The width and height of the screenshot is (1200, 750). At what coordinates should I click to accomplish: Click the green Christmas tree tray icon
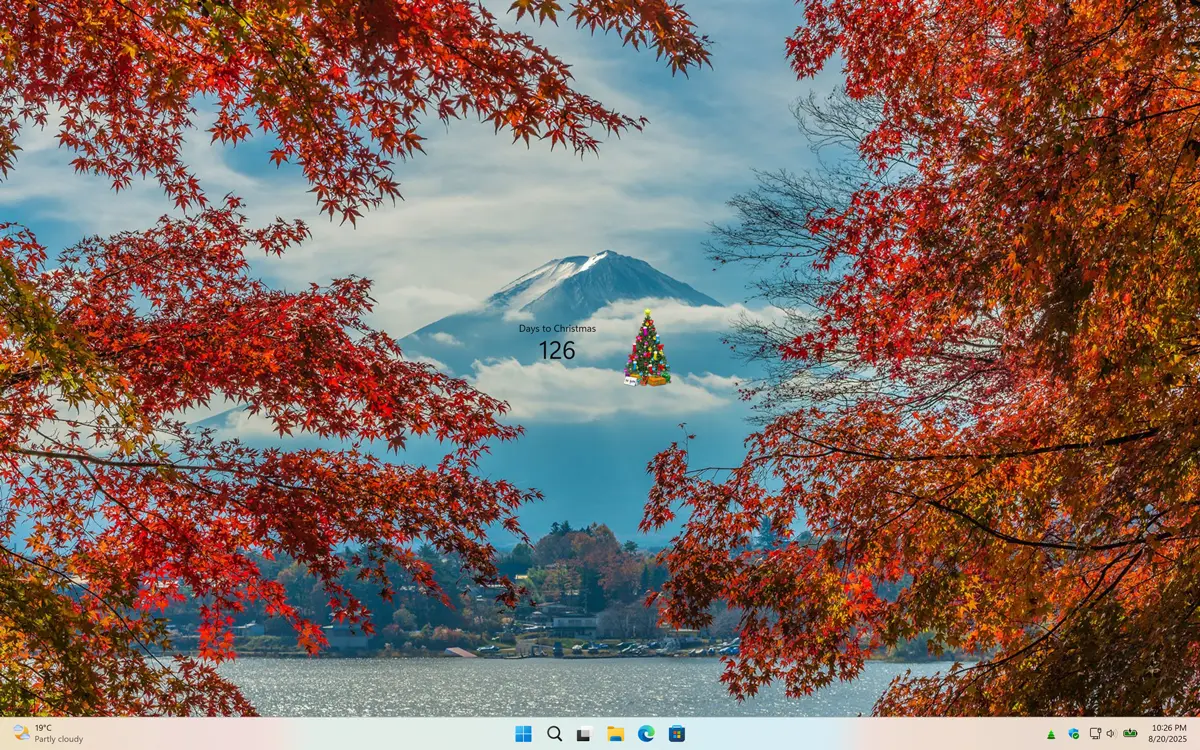click(1051, 734)
